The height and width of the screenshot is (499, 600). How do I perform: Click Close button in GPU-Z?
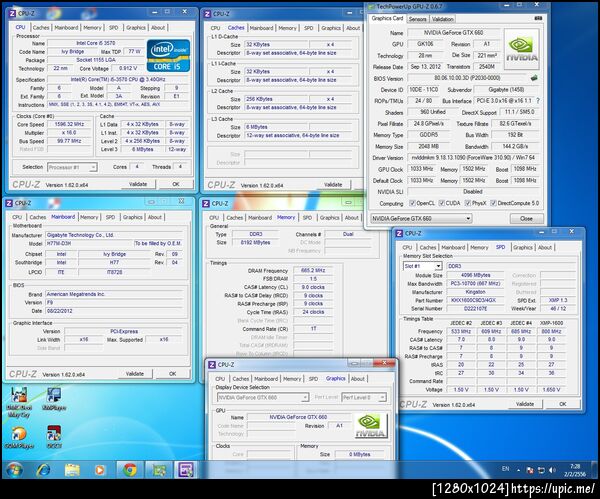[x=527, y=219]
